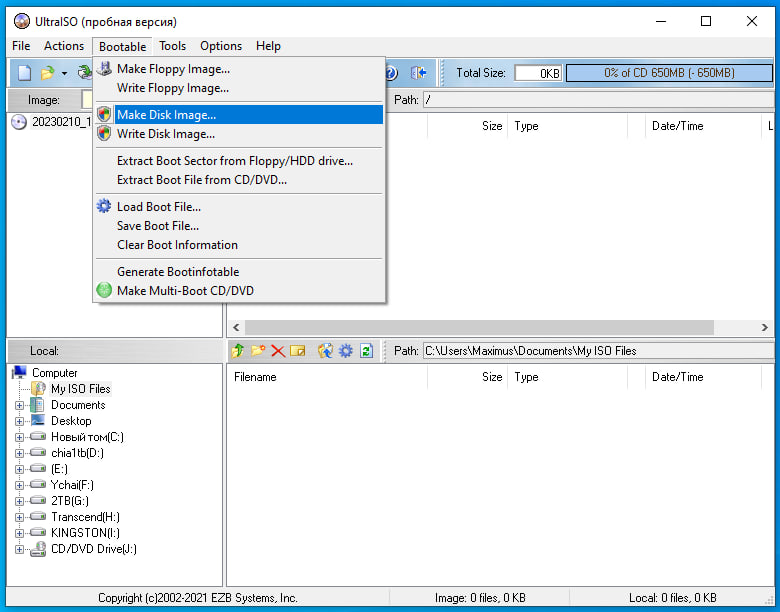Viewport: 780px width, 612px height.
Task: Choose Make Multi-Boot CD/DVD entry
Action: pos(239,291)
